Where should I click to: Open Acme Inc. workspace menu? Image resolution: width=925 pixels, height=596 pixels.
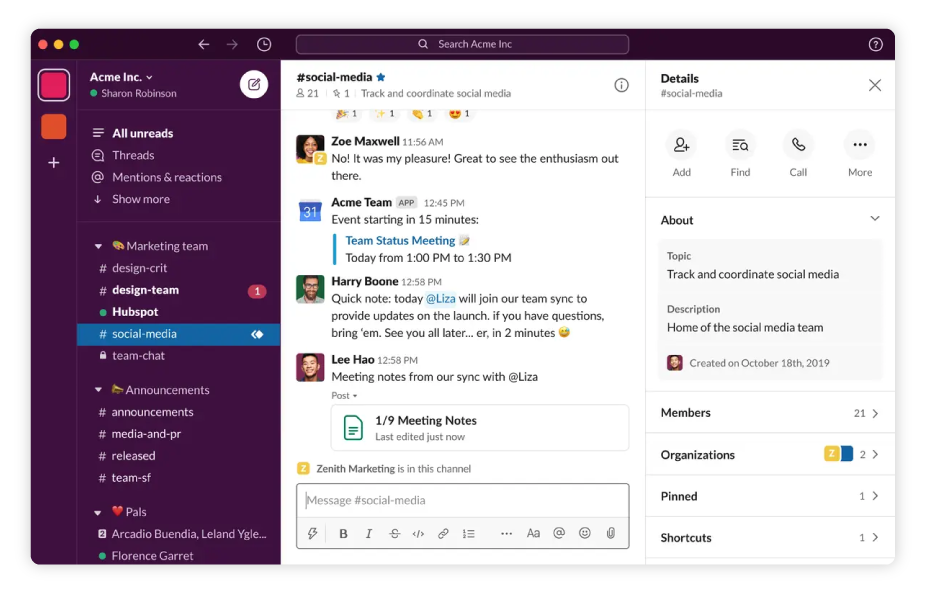[x=121, y=77]
